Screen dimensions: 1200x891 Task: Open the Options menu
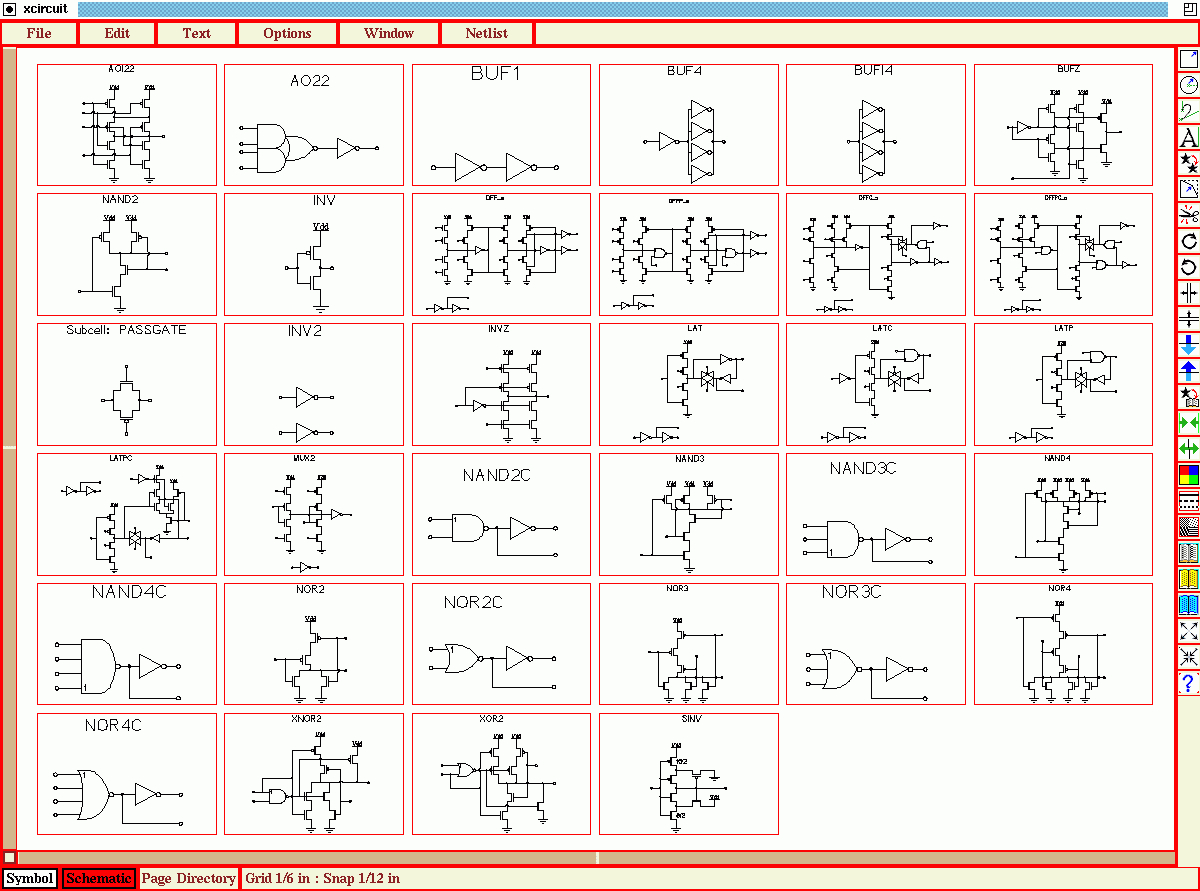287,33
